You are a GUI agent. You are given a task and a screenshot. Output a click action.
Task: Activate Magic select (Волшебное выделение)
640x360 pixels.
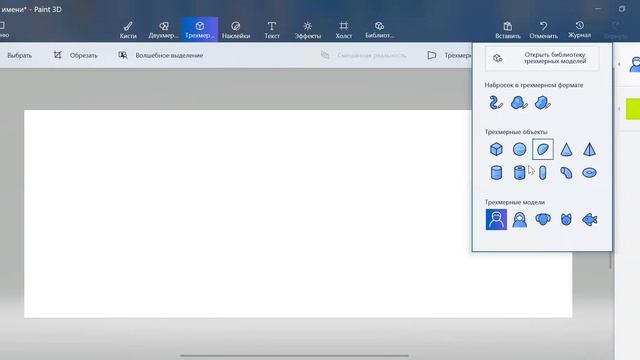[161, 55]
